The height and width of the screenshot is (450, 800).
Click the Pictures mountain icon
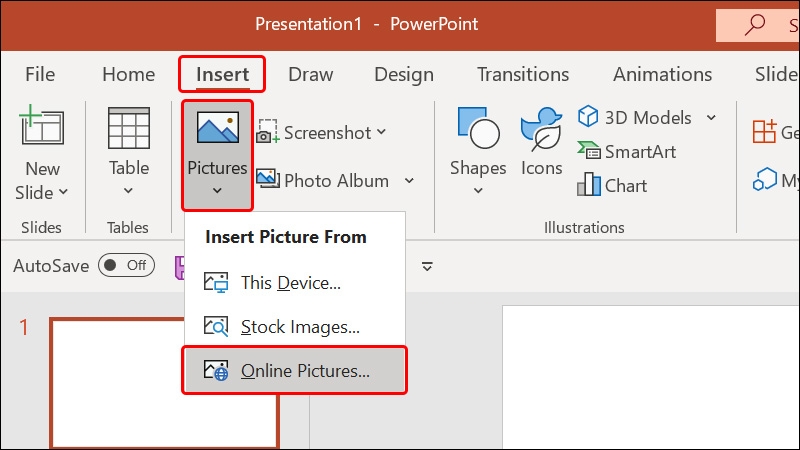217,127
